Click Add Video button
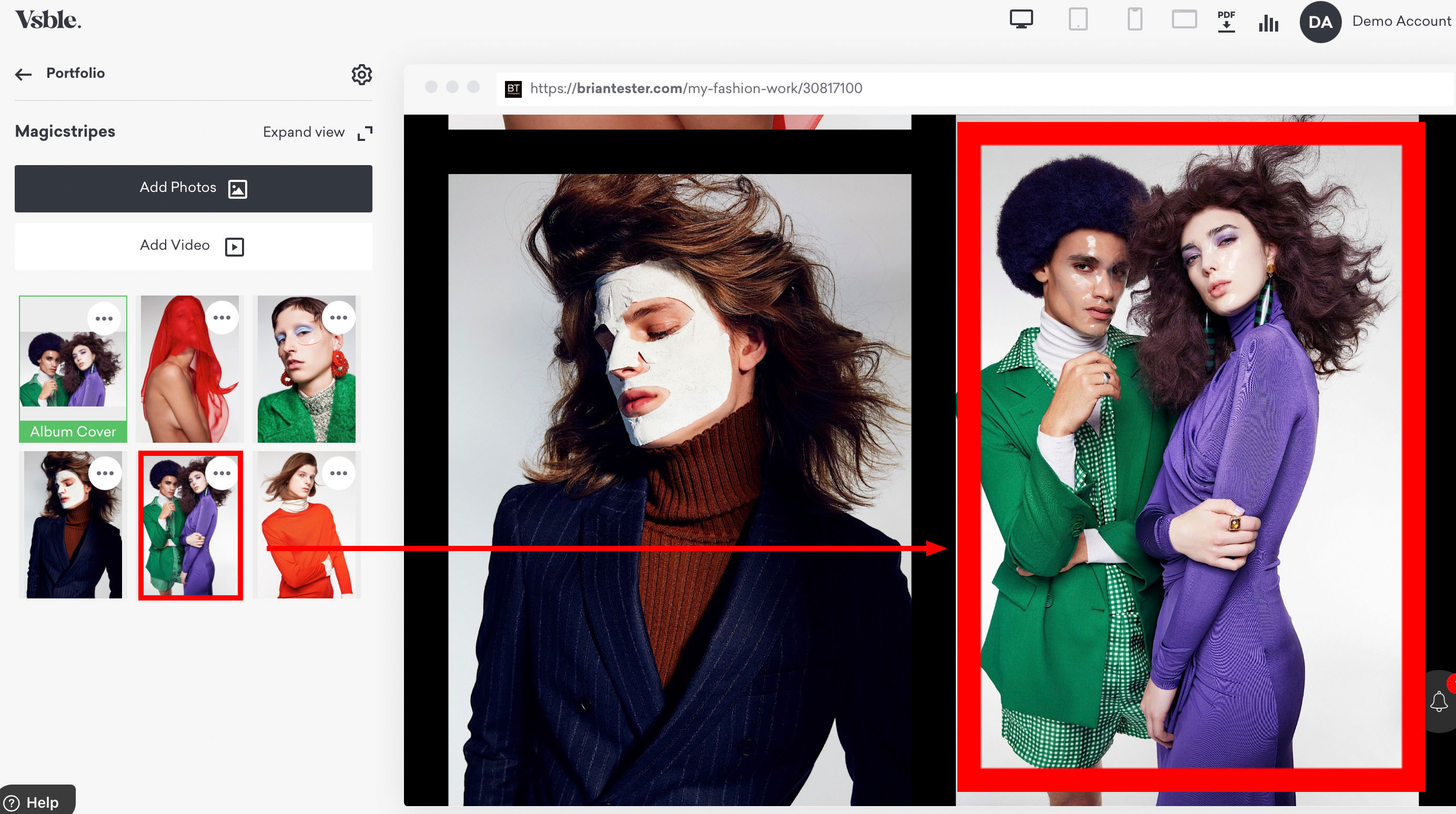The width and height of the screenshot is (1456, 814). coord(193,246)
